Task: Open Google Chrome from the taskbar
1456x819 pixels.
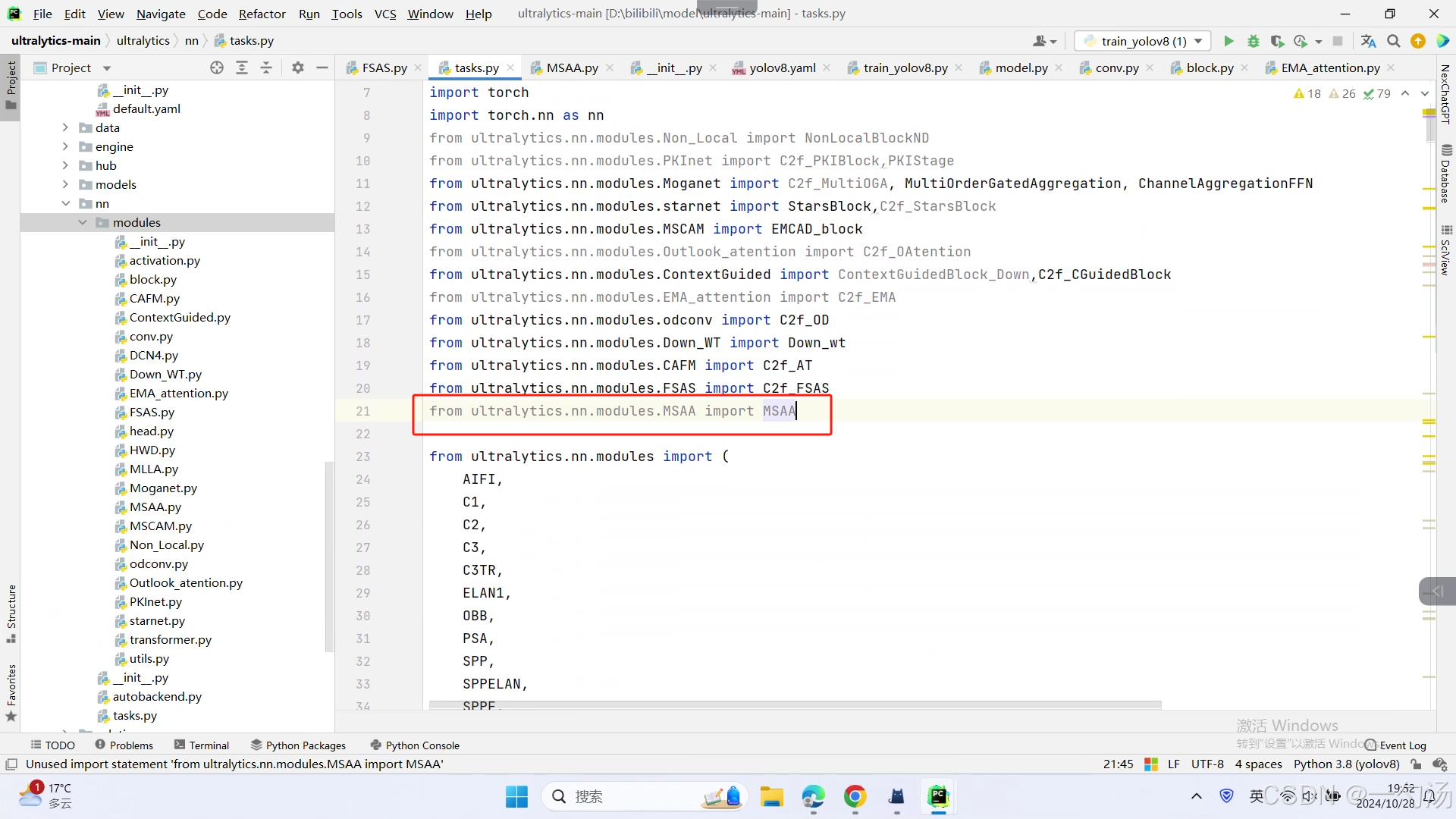Action: pos(855,796)
